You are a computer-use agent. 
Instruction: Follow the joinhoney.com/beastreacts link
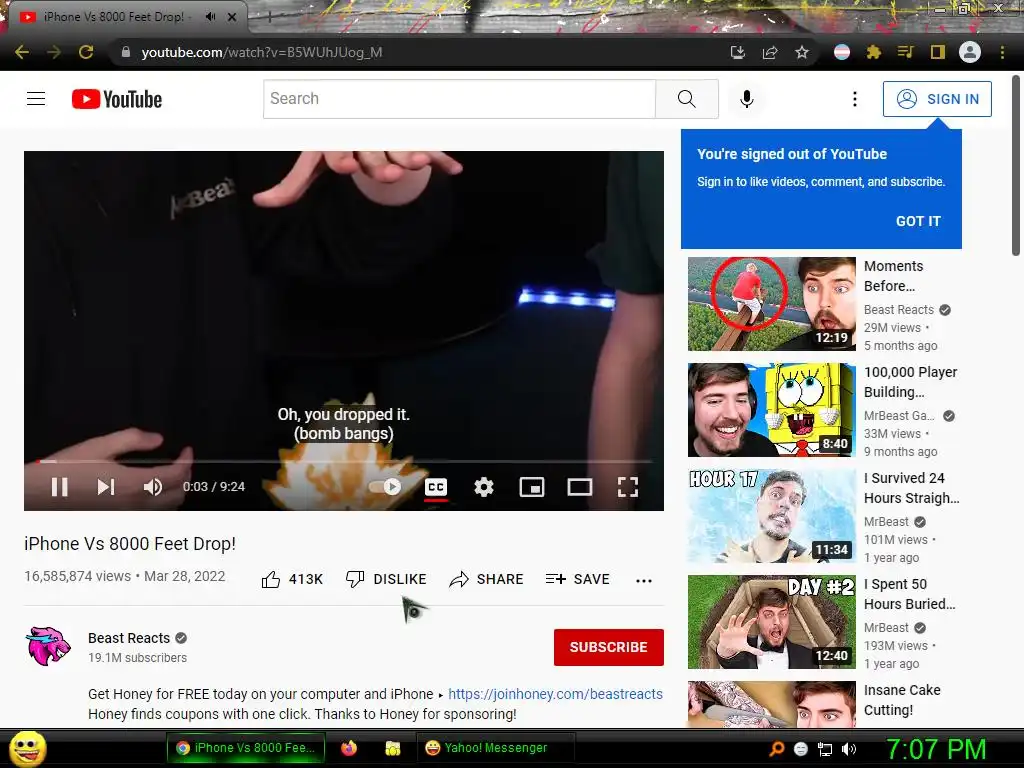pyautogui.click(x=555, y=694)
